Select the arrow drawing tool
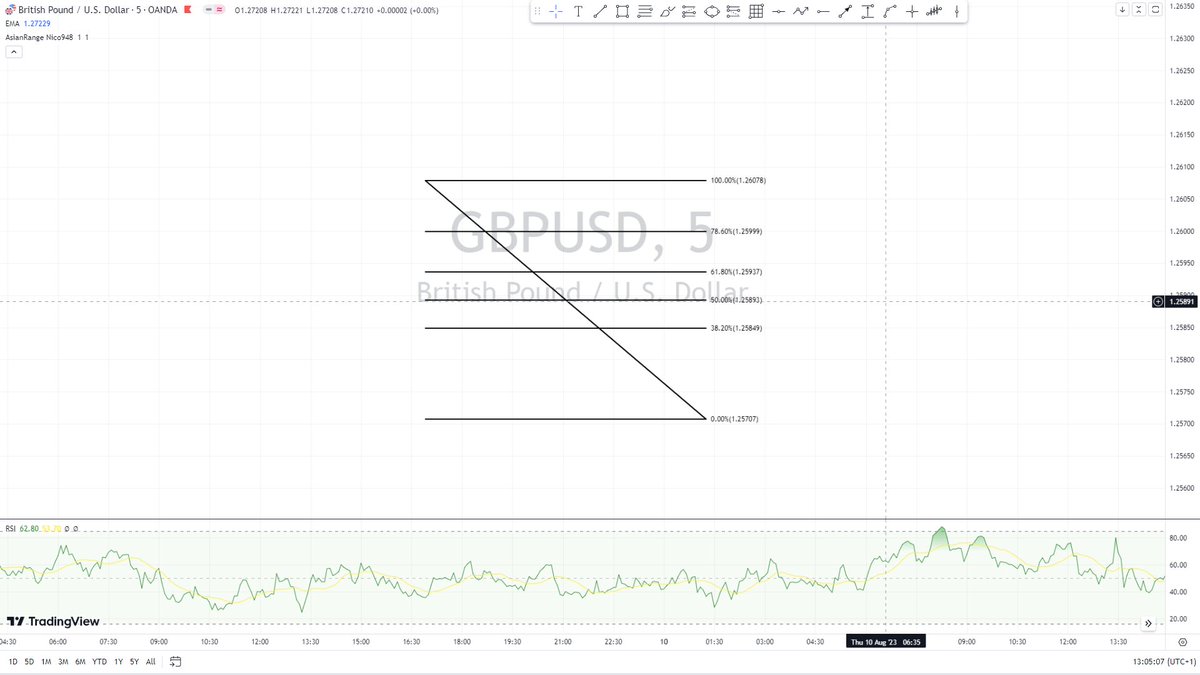1200x675 pixels. tap(845, 12)
